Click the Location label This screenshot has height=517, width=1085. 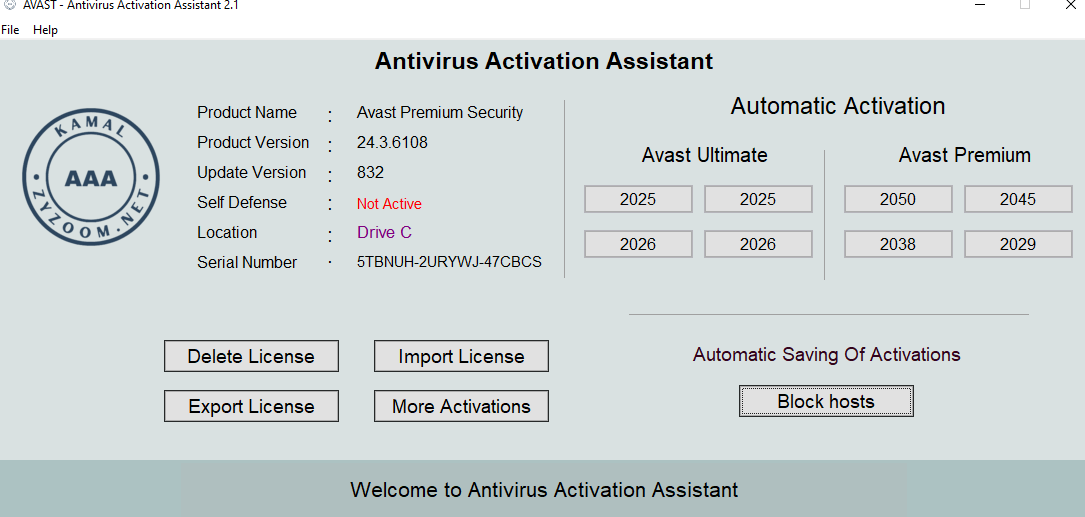point(227,233)
